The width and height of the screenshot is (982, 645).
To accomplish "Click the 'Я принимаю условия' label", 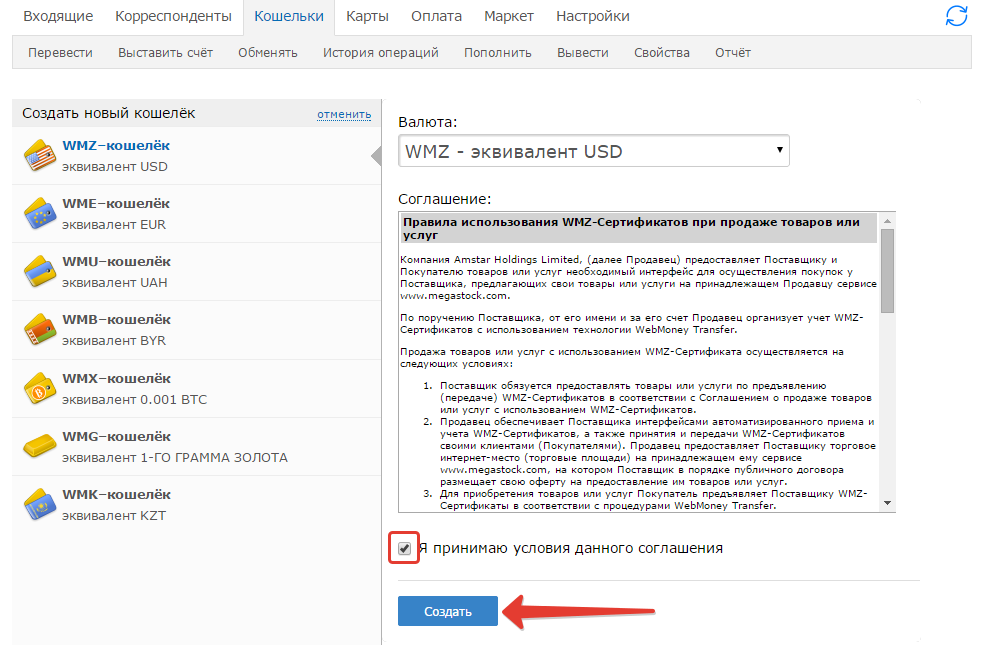I will (571, 549).
